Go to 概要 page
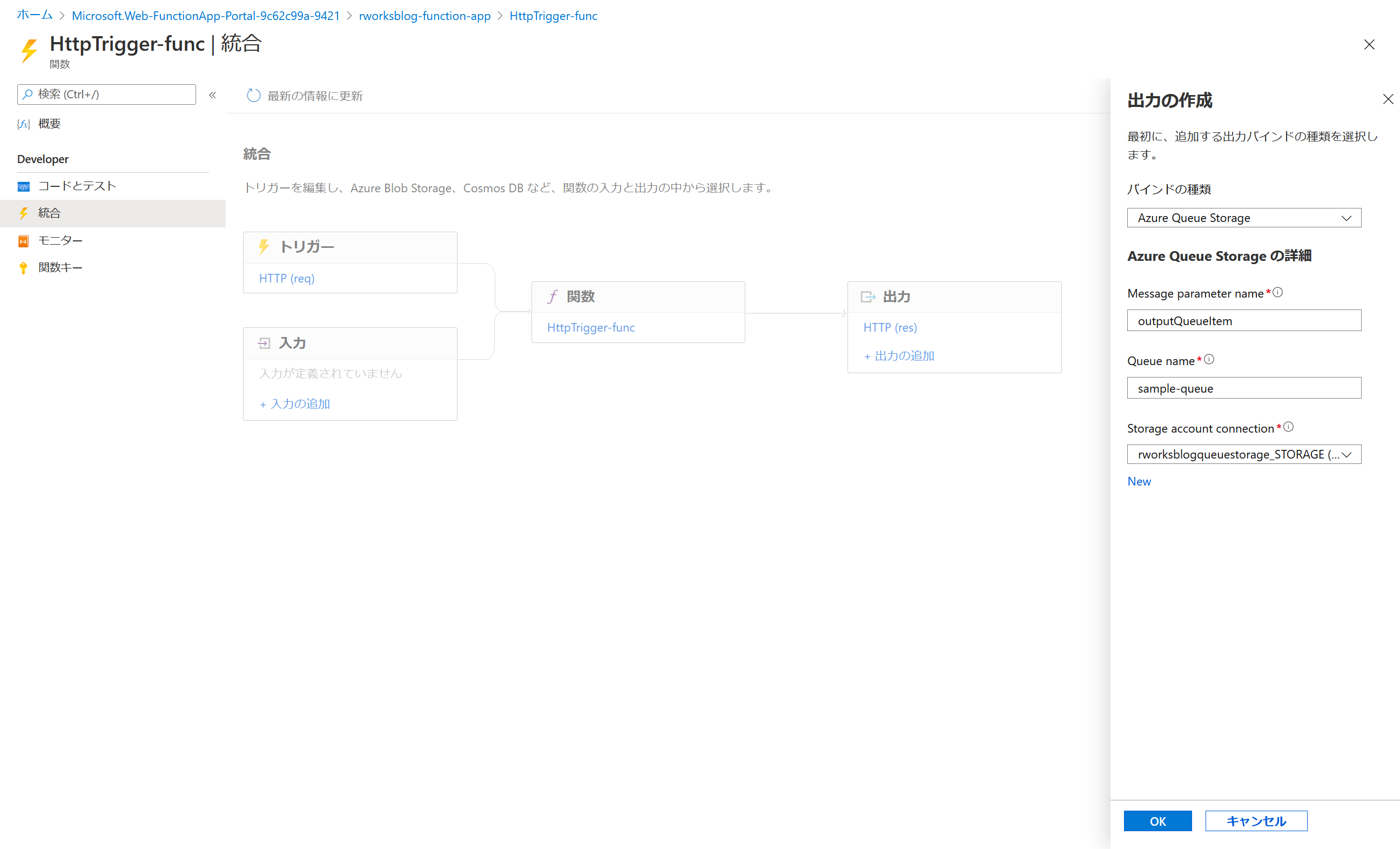 pyautogui.click(x=49, y=123)
